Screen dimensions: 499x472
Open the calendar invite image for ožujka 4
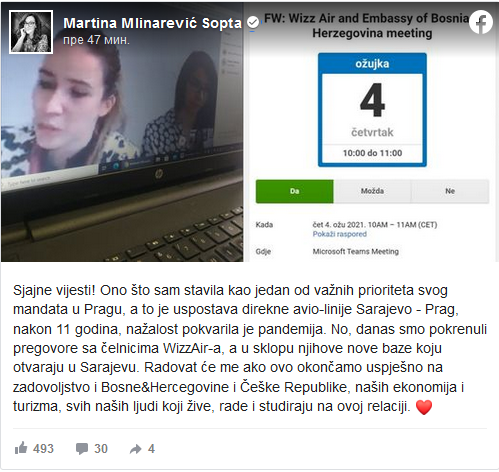(x=372, y=132)
